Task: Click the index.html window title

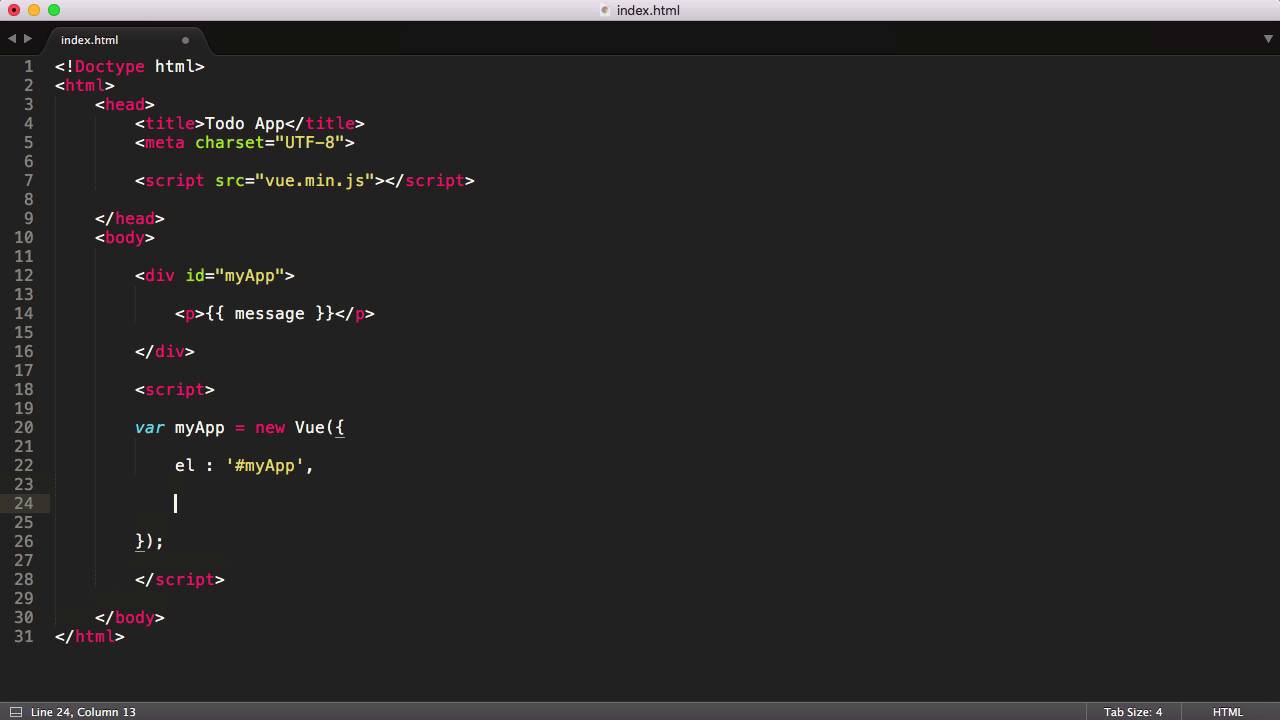Action: pos(648,10)
